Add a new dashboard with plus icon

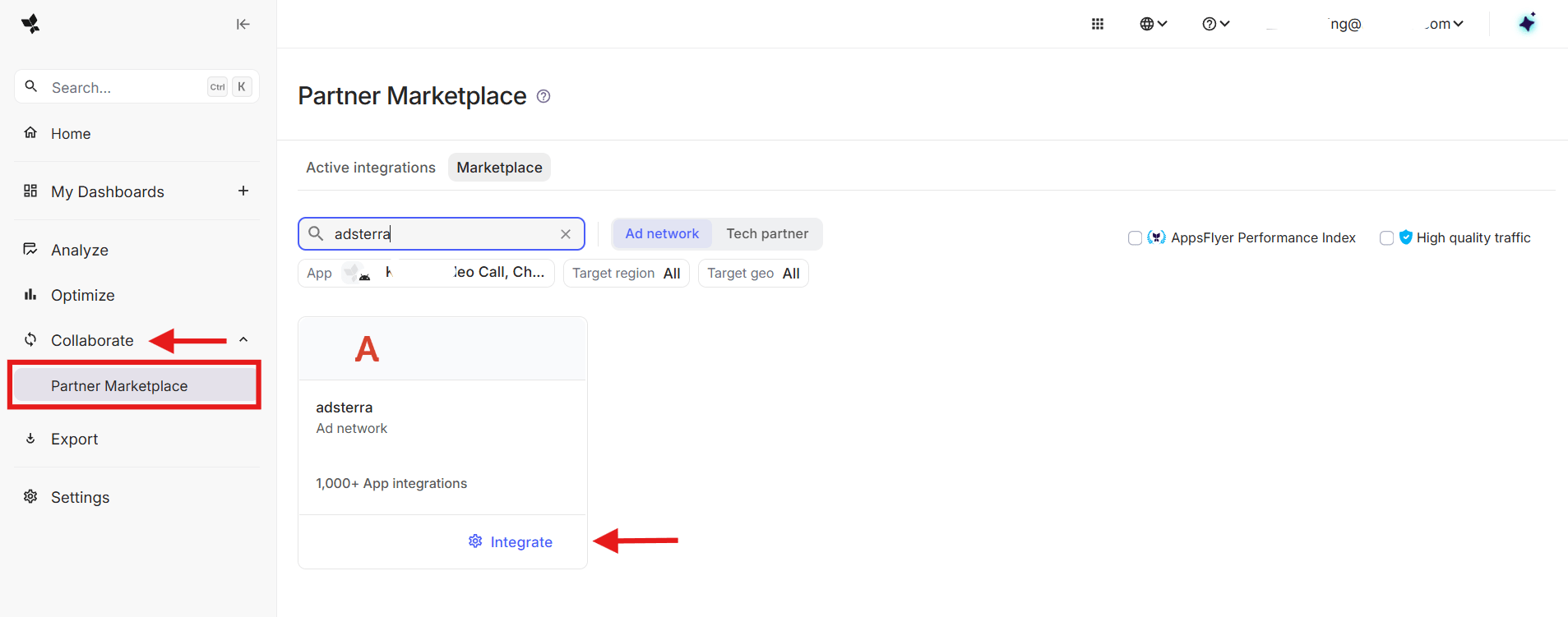pos(243,191)
